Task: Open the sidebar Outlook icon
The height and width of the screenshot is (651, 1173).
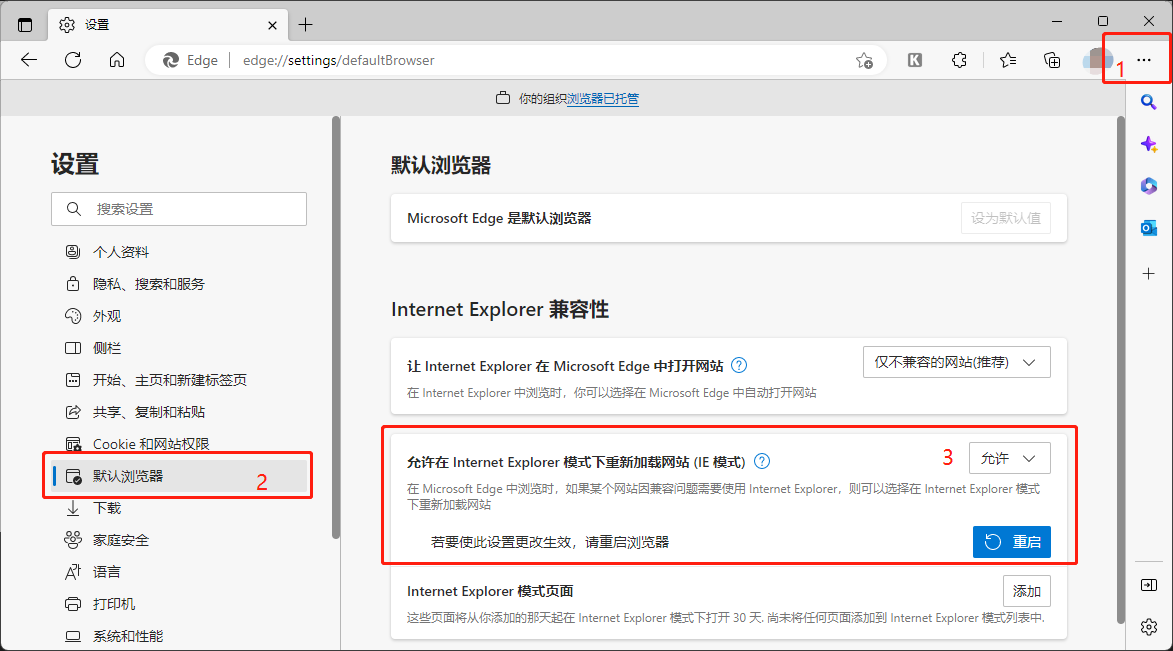Action: tap(1149, 227)
